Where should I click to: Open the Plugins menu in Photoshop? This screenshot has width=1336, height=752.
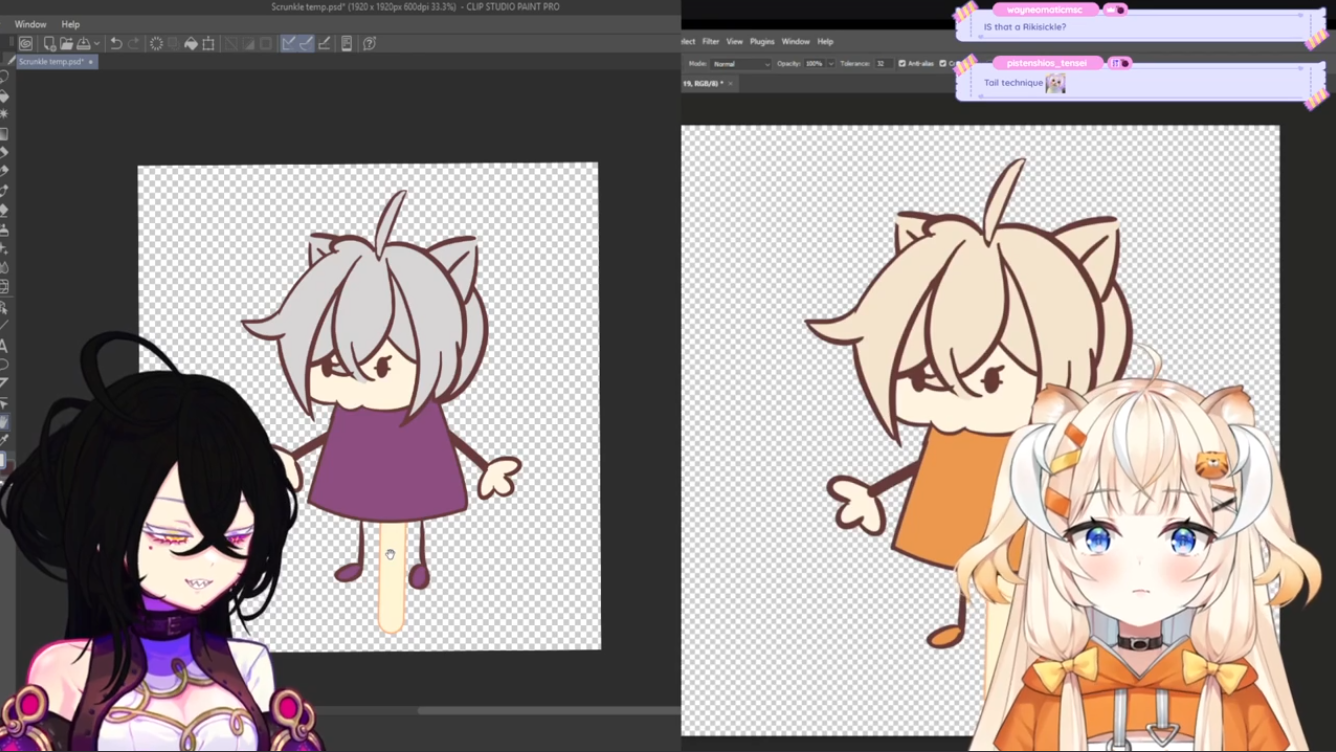click(762, 42)
